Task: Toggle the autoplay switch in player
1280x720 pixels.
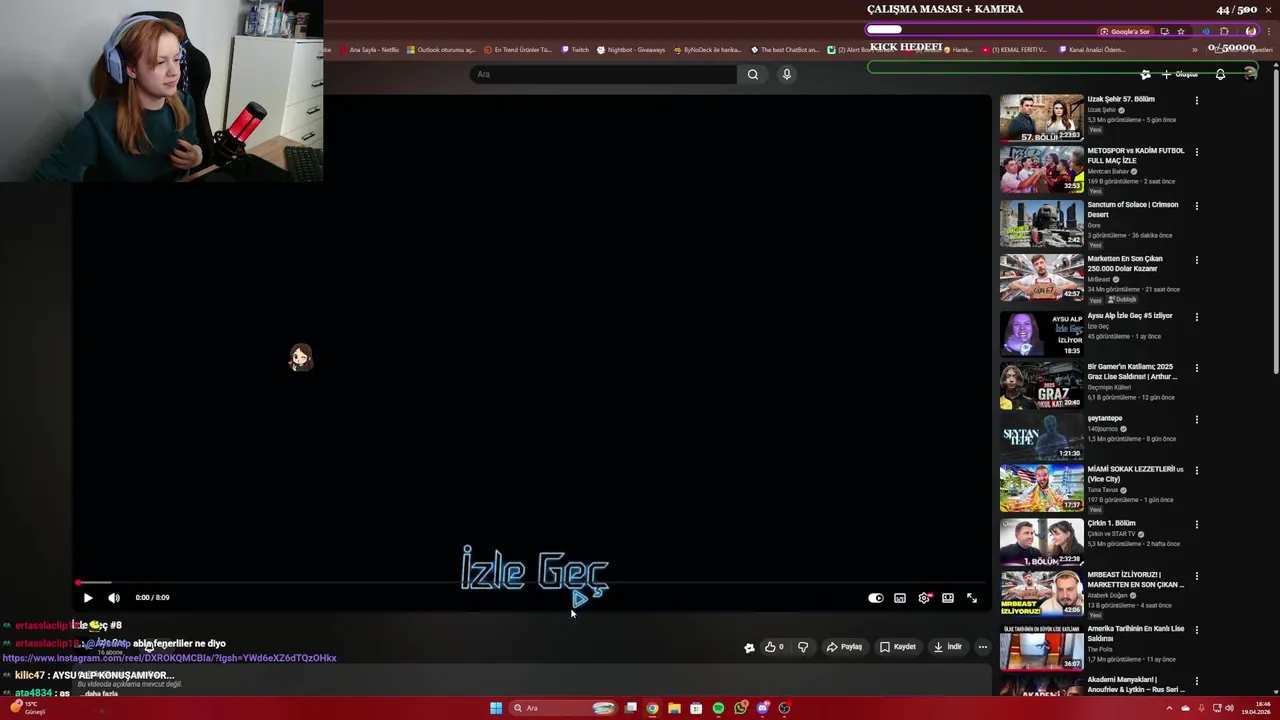Action: (x=876, y=598)
